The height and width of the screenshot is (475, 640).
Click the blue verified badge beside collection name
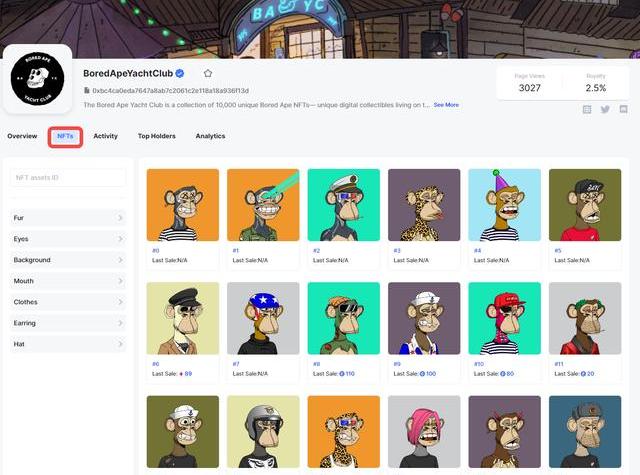[x=180, y=74]
